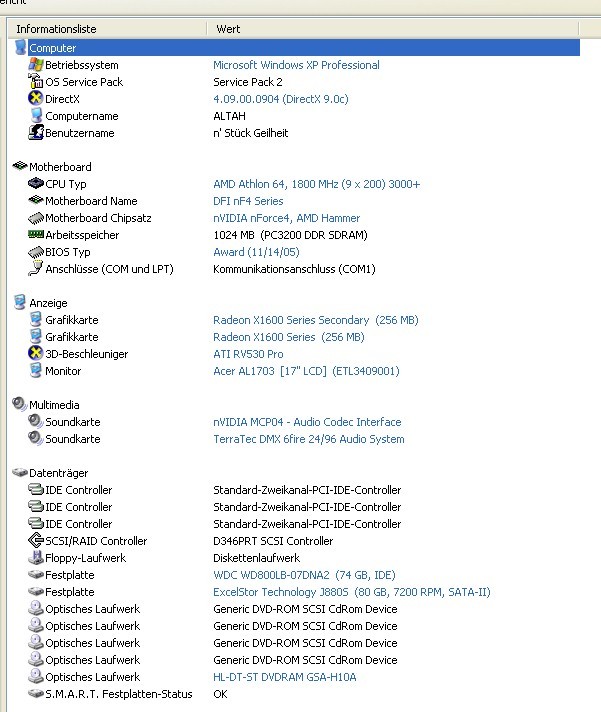Open the AMD Athlon 64 1800 MHz link

316,184
